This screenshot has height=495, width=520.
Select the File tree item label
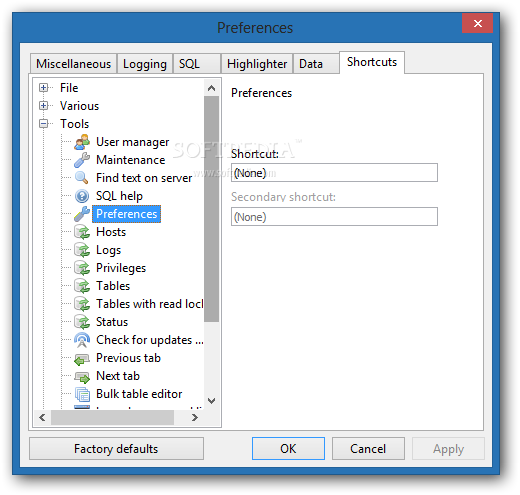69,88
